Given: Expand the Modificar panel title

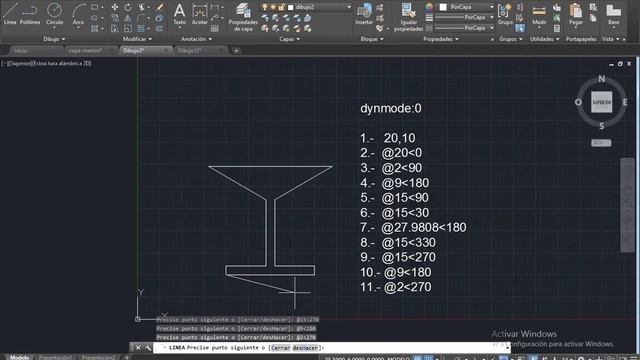Looking at the screenshot, I should click(137, 39).
